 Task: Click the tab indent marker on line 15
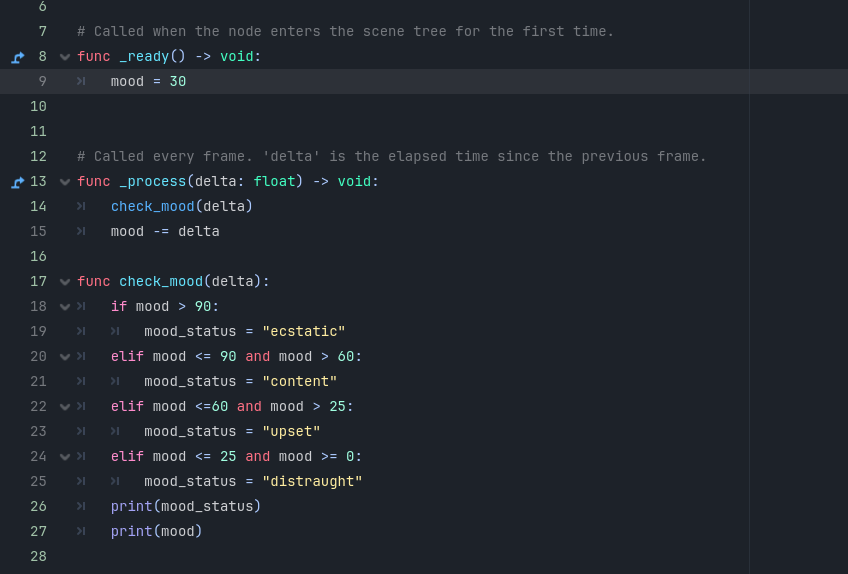pos(81,232)
